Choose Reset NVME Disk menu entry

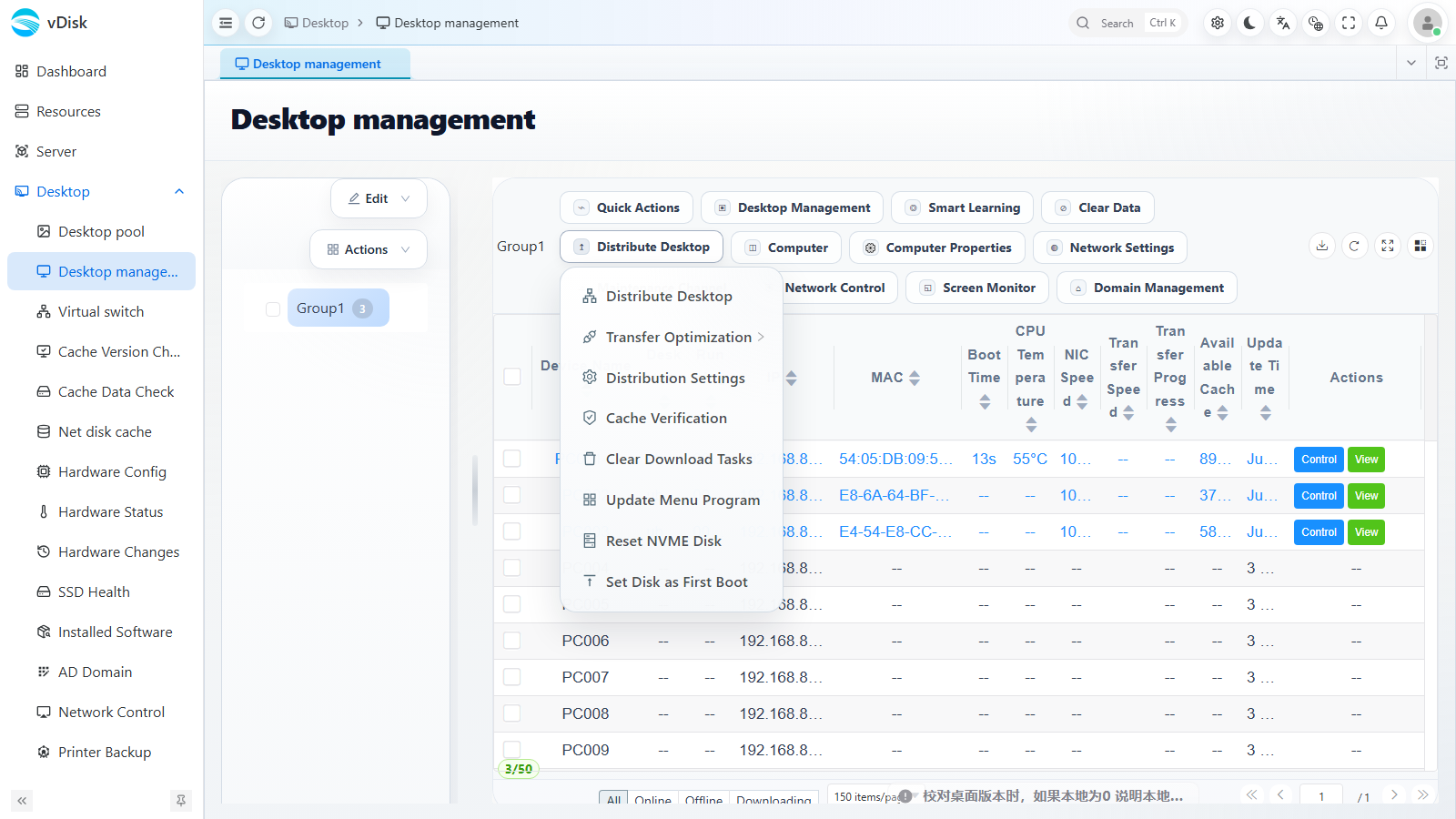pyautogui.click(x=672, y=541)
